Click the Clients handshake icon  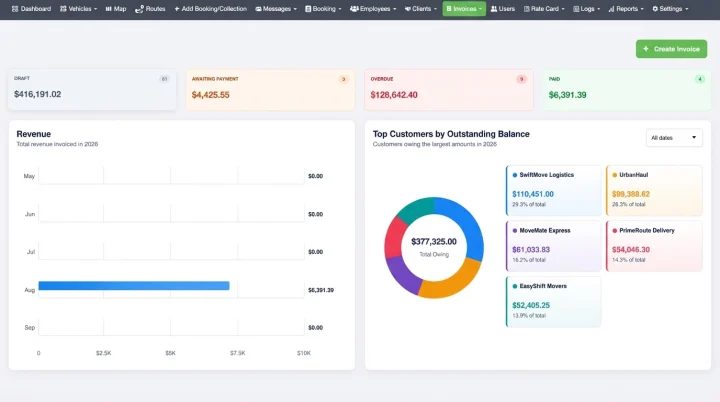408,9
